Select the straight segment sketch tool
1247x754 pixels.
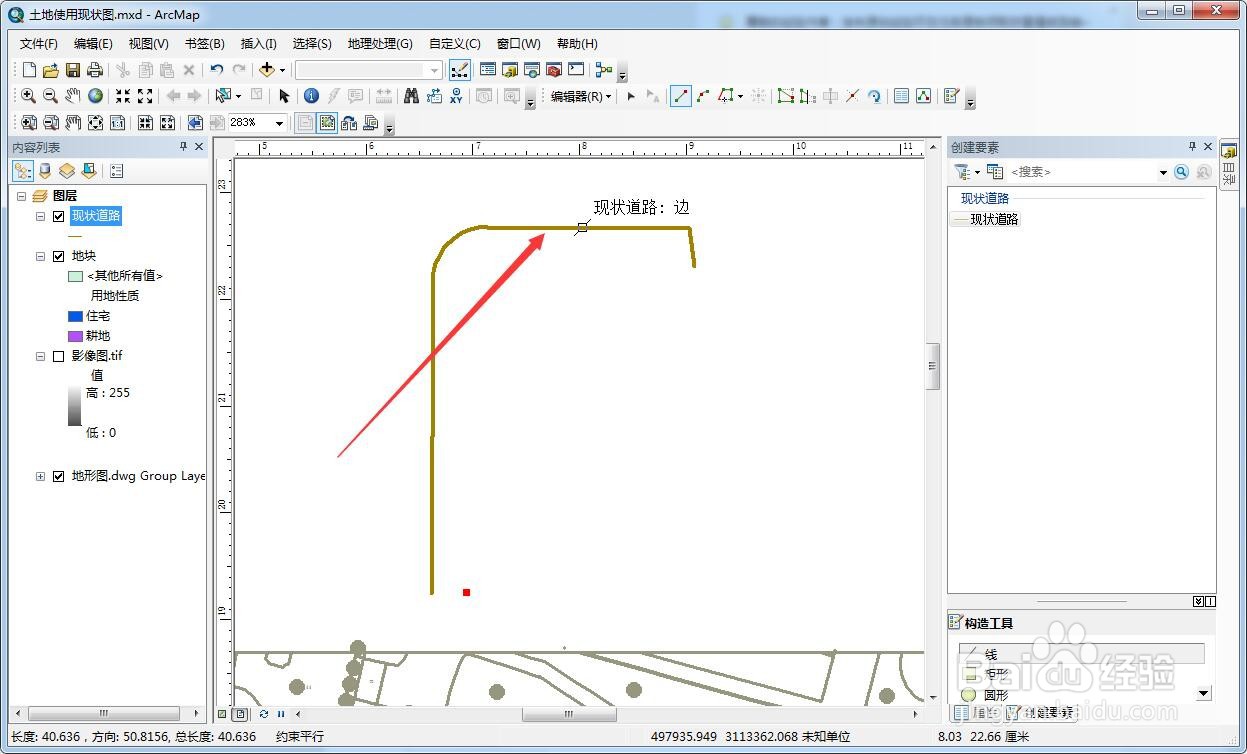click(x=681, y=95)
